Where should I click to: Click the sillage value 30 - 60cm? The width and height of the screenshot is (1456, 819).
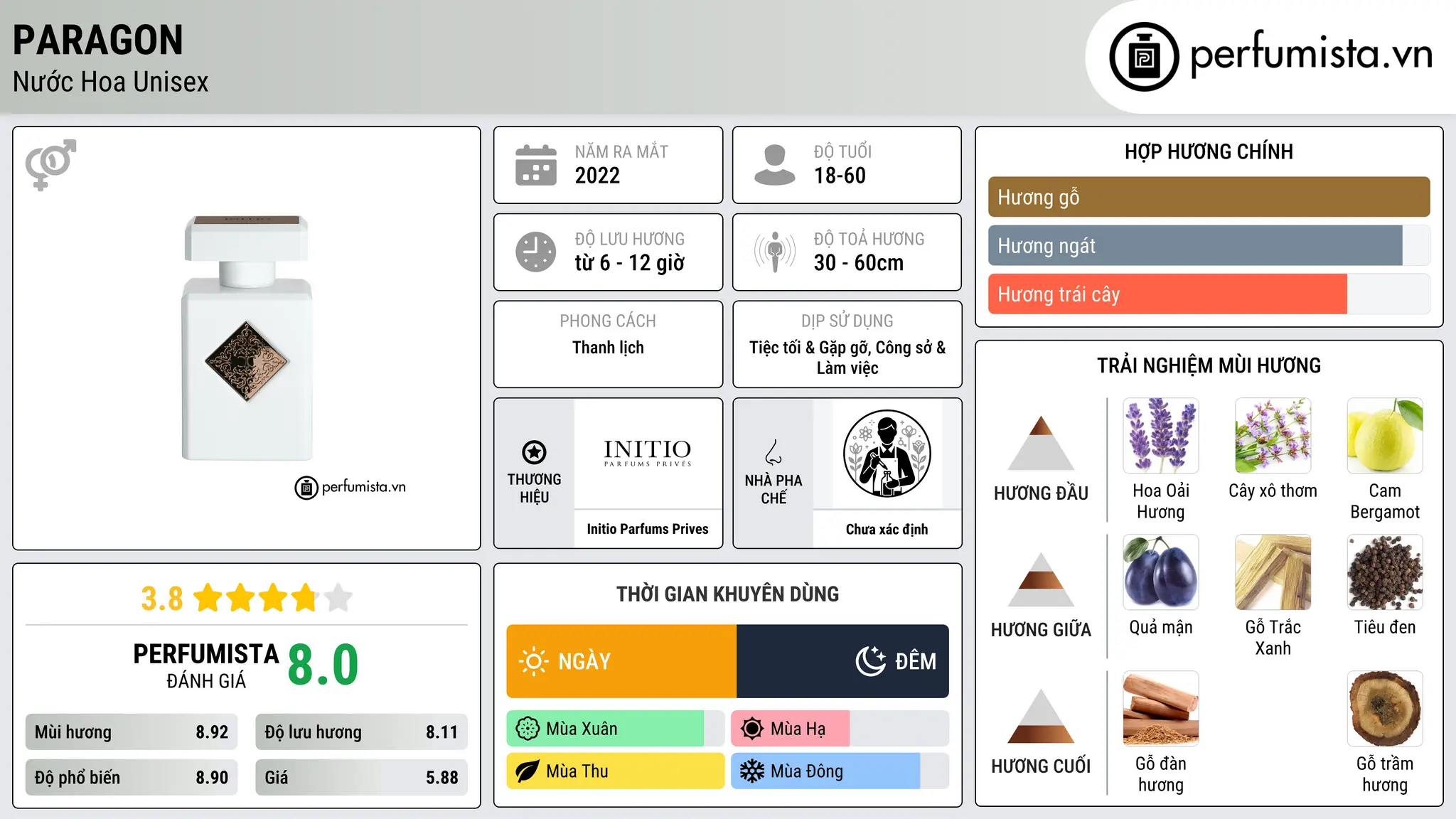tap(859, 263)
